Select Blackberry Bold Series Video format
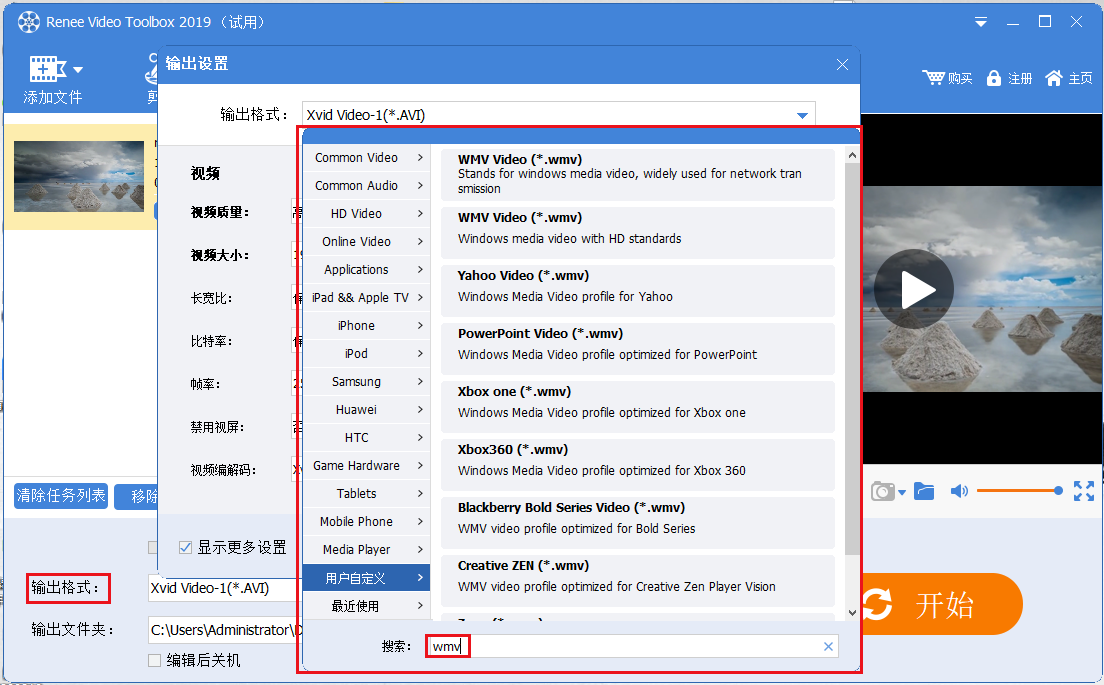Image resolution: width=1104 pixels, height=685 pixels. (x=638, y=523)
